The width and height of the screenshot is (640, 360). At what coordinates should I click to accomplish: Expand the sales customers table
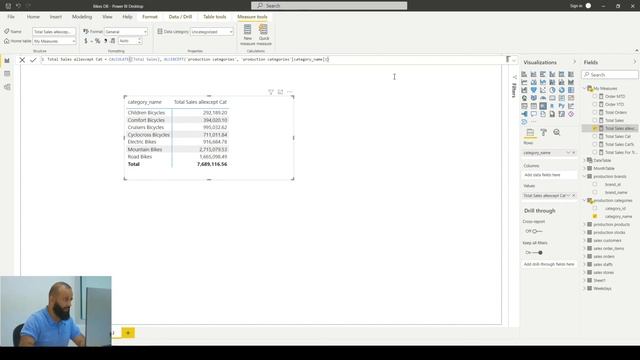coord(585,240)
